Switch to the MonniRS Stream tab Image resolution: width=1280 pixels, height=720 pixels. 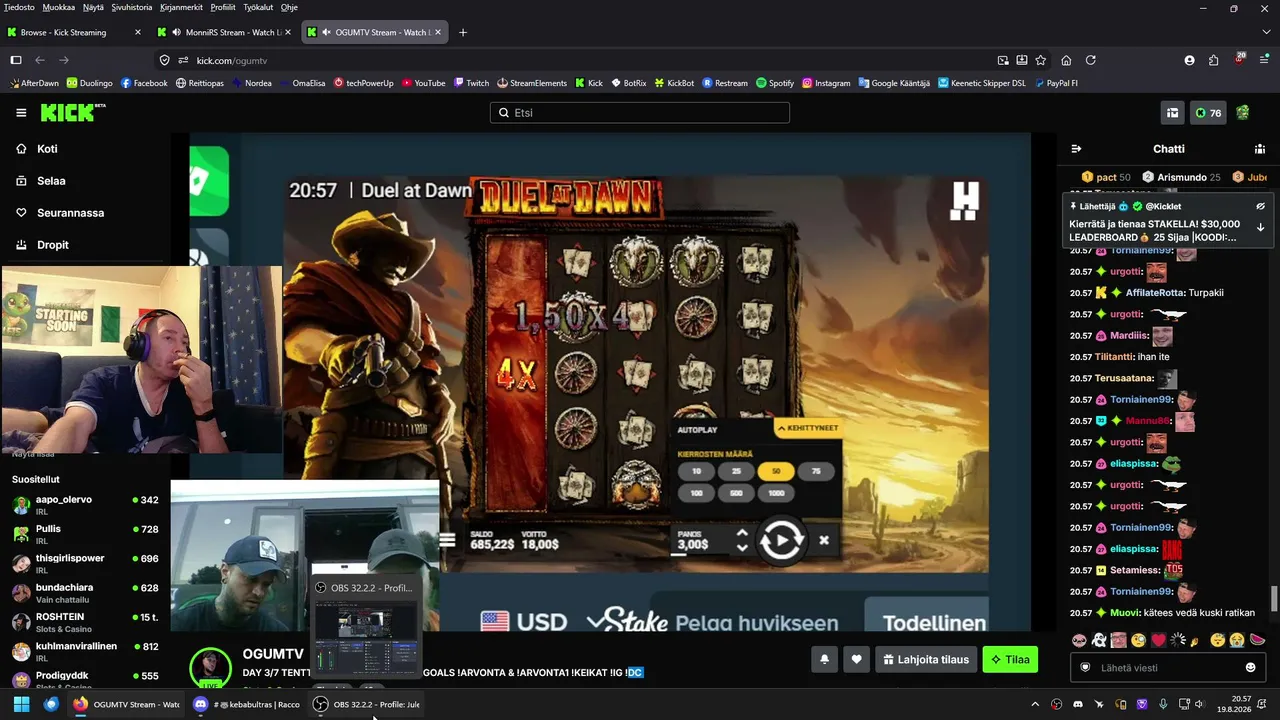coord(225,32)
